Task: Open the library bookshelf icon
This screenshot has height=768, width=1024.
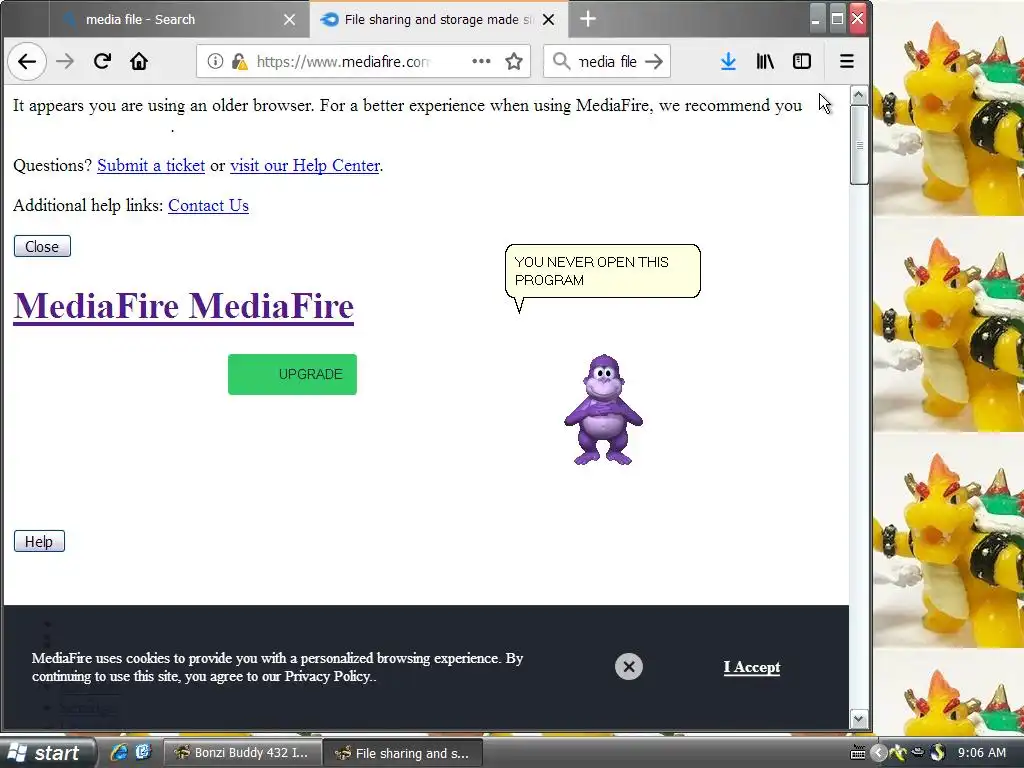Action: (x=765, y=61)
